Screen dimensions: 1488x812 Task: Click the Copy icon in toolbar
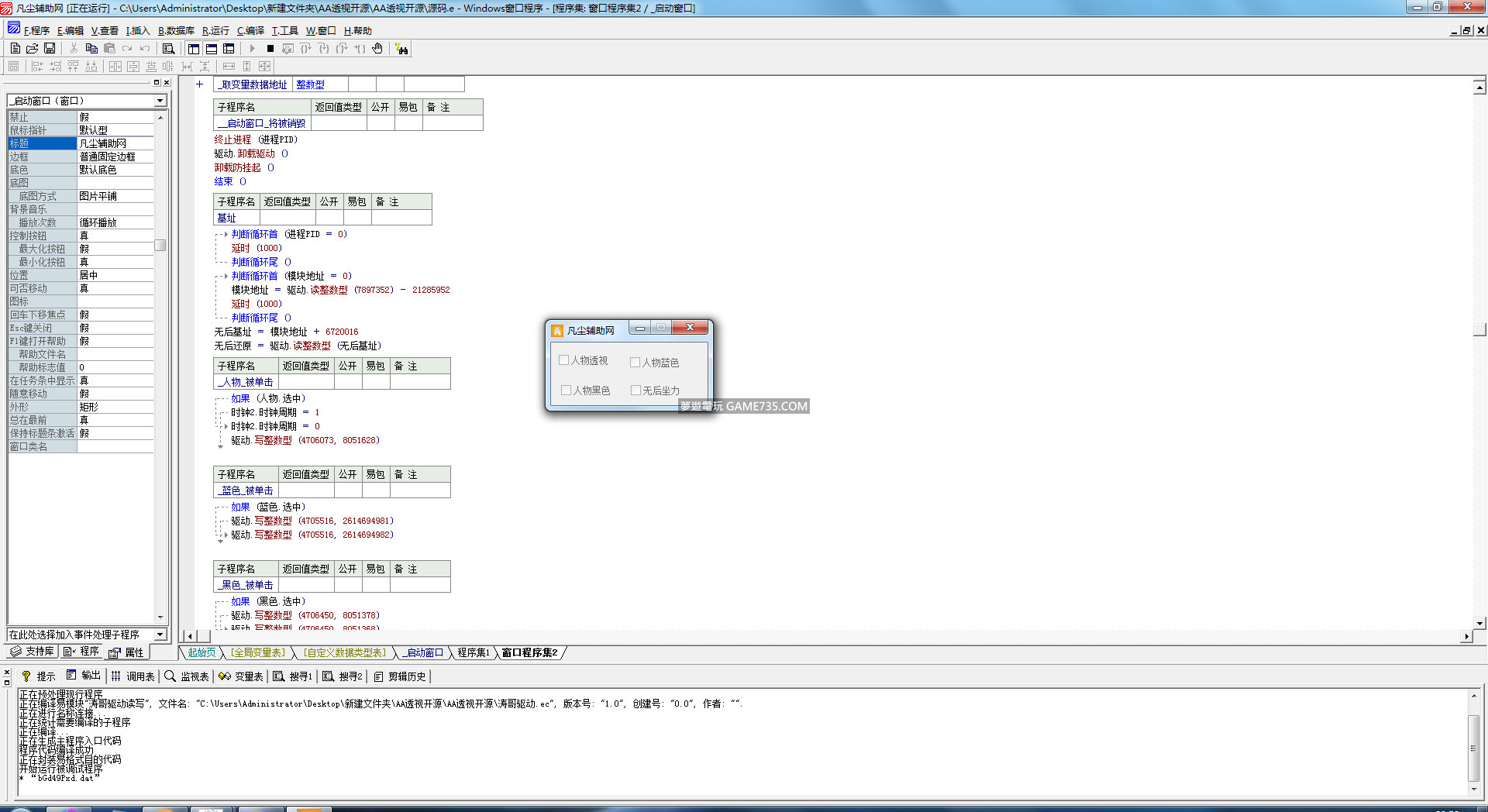91,49
